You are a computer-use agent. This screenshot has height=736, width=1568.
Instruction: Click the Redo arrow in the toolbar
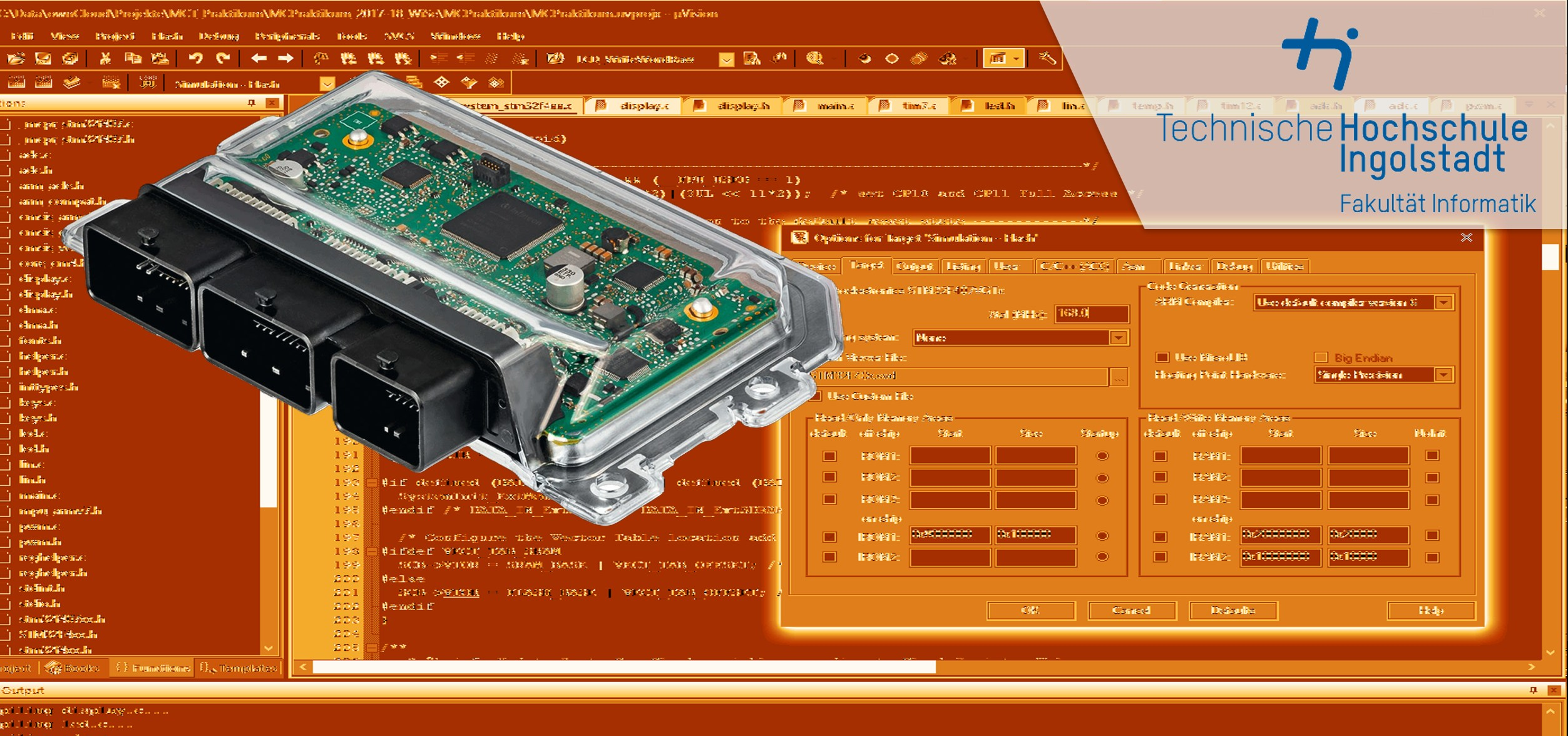223,59
